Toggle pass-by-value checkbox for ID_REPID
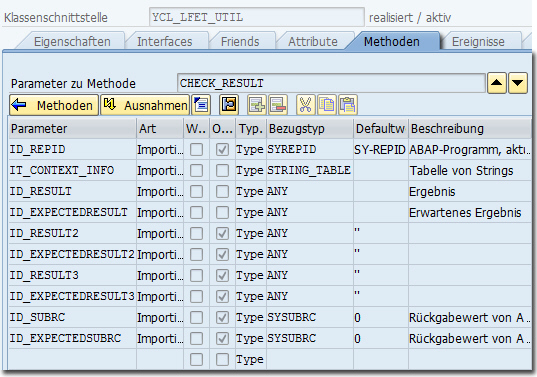Screen dimensions: 537x377 (x=196, y=150)
